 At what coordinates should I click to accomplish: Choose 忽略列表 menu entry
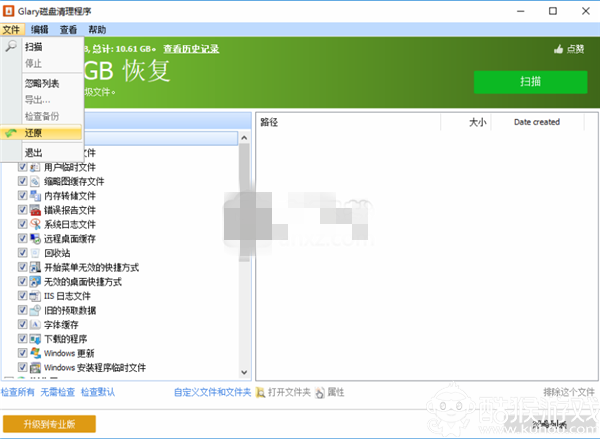[x=42, y=83]
